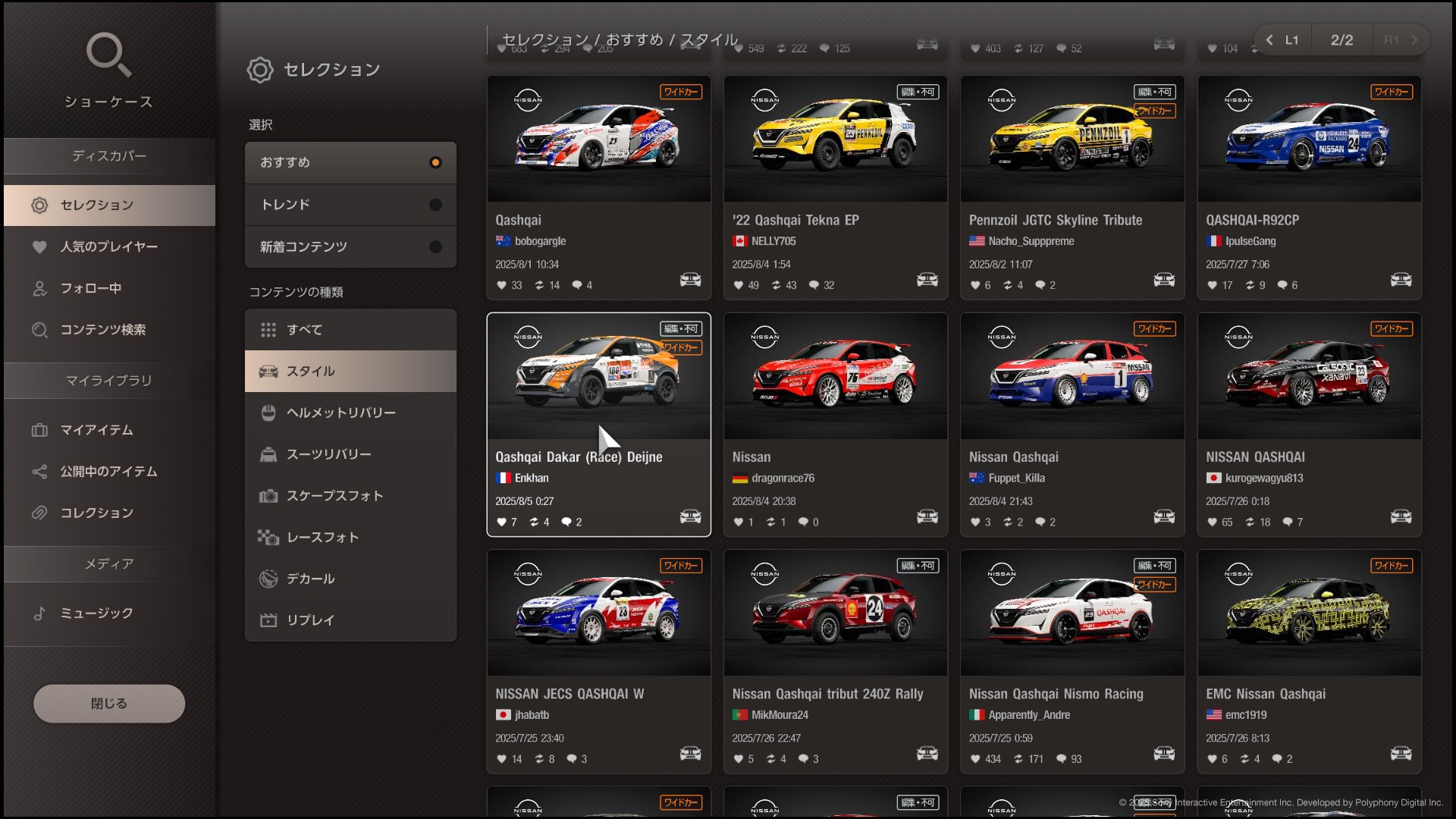Open Popular Players menu item
Viewport: 1456px width, 819px height.
(108, 246)
